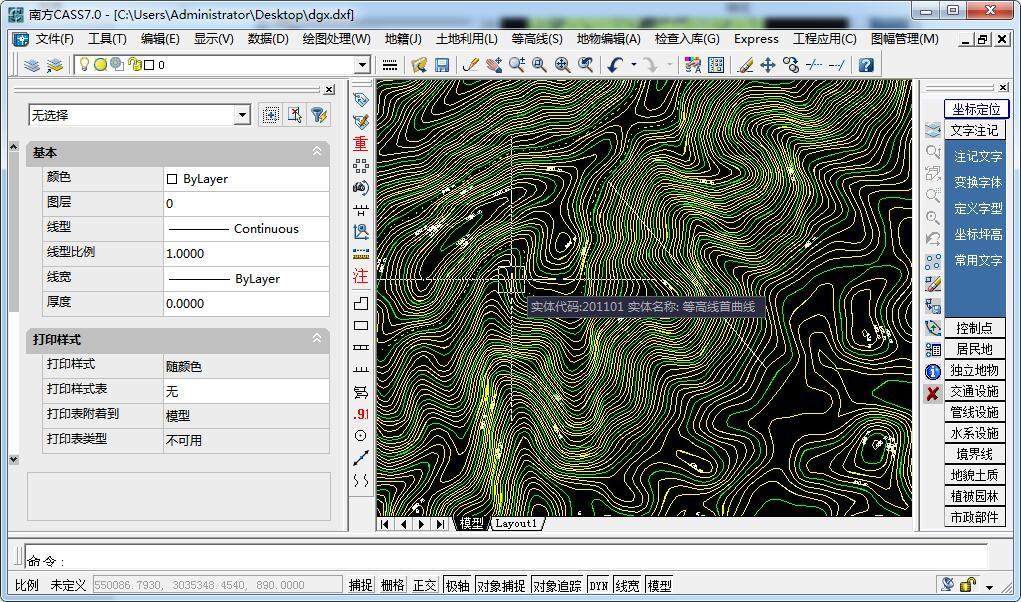1021x602 pixels.
Task: Toggle 正交 ortho mode
Action: [x=425, y=586]
